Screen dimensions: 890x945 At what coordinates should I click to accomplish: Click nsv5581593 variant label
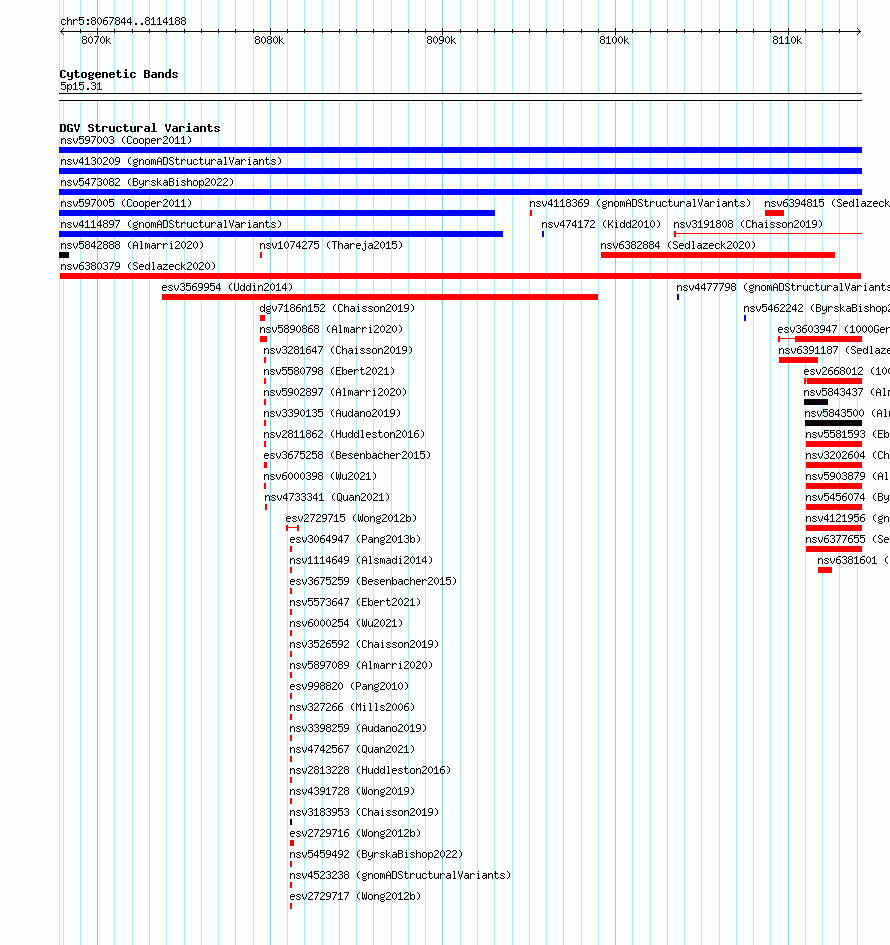(x=848, y=435)
